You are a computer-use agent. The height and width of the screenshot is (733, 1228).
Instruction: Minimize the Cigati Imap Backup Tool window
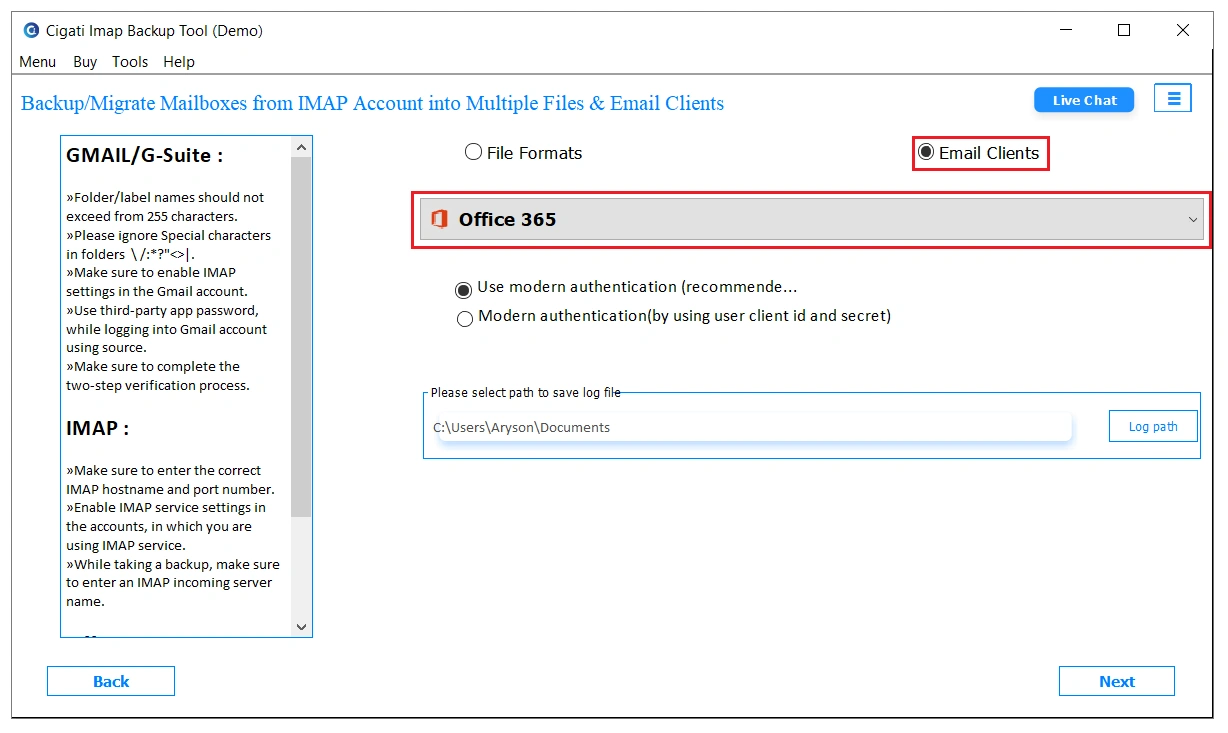(x=1067, y=31)
